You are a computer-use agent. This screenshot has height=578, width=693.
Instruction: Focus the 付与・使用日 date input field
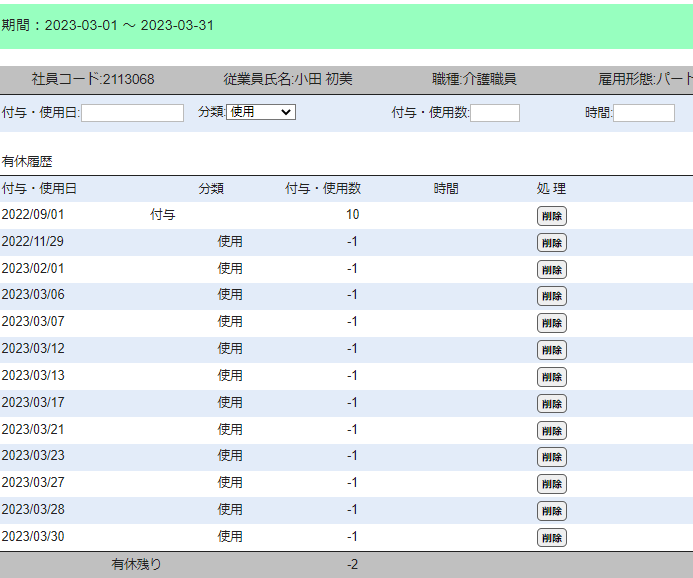(132, 113)
